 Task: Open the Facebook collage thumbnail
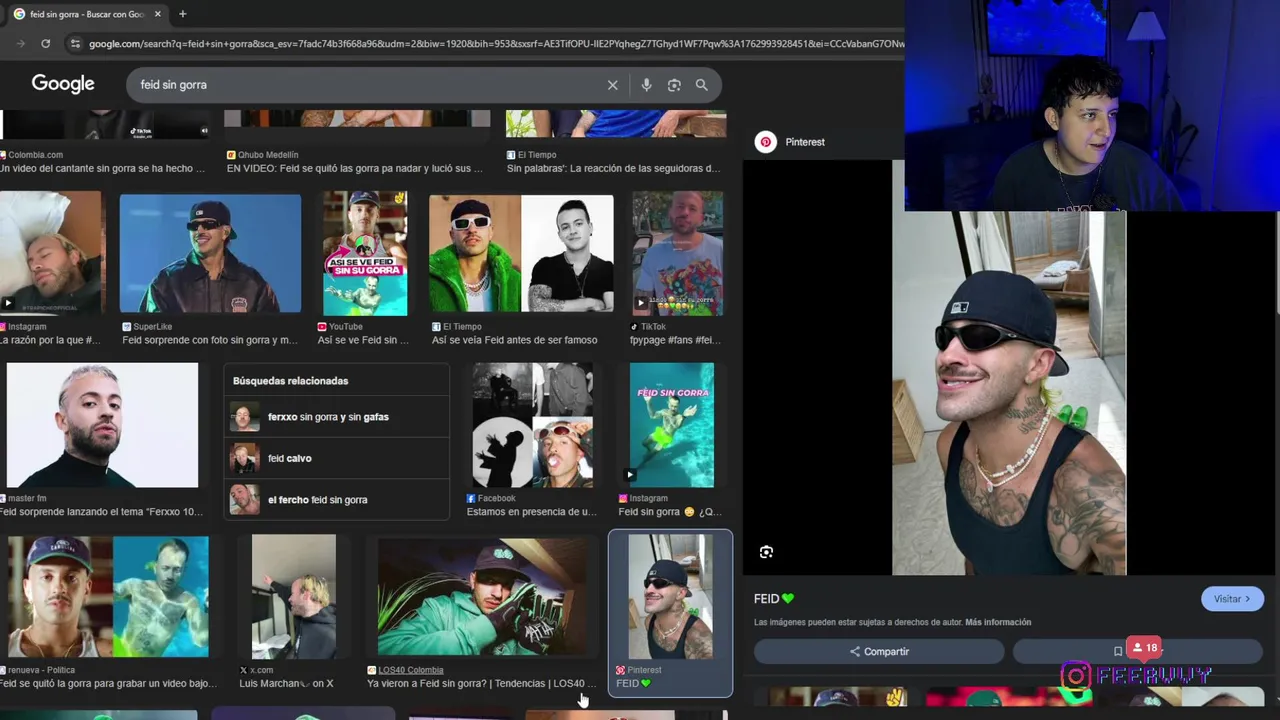[532, 425]
